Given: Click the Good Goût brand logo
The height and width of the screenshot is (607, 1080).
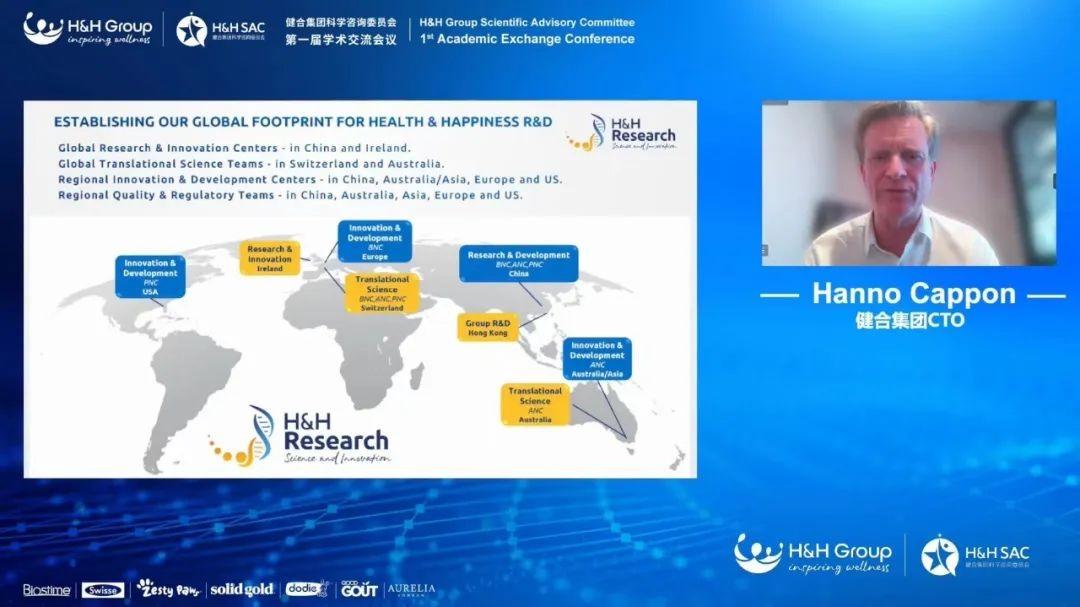Looking at the screenshot, I should [359, 588].
